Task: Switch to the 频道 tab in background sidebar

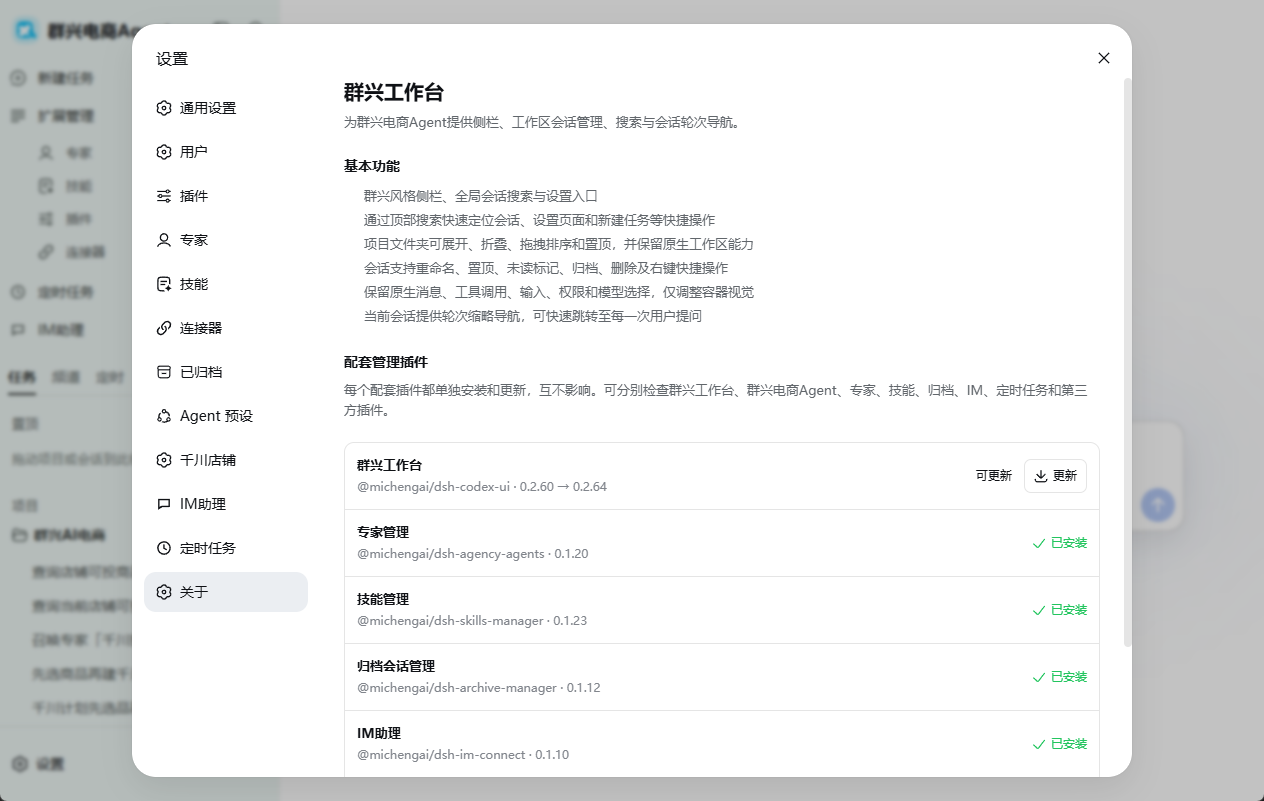Action: [x=66, y=377]
